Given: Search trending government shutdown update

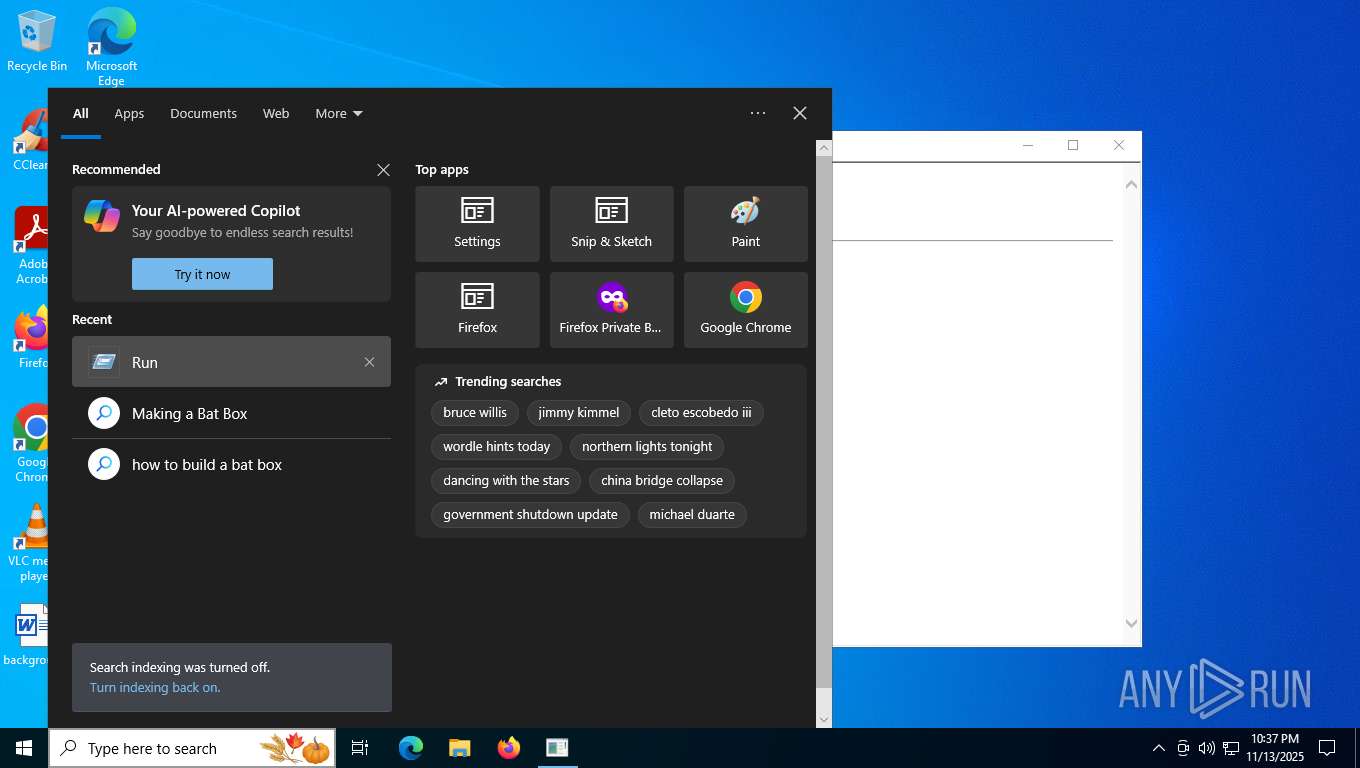Looking at the screenshot, I should pyautogui.click(x=530, y=514).
